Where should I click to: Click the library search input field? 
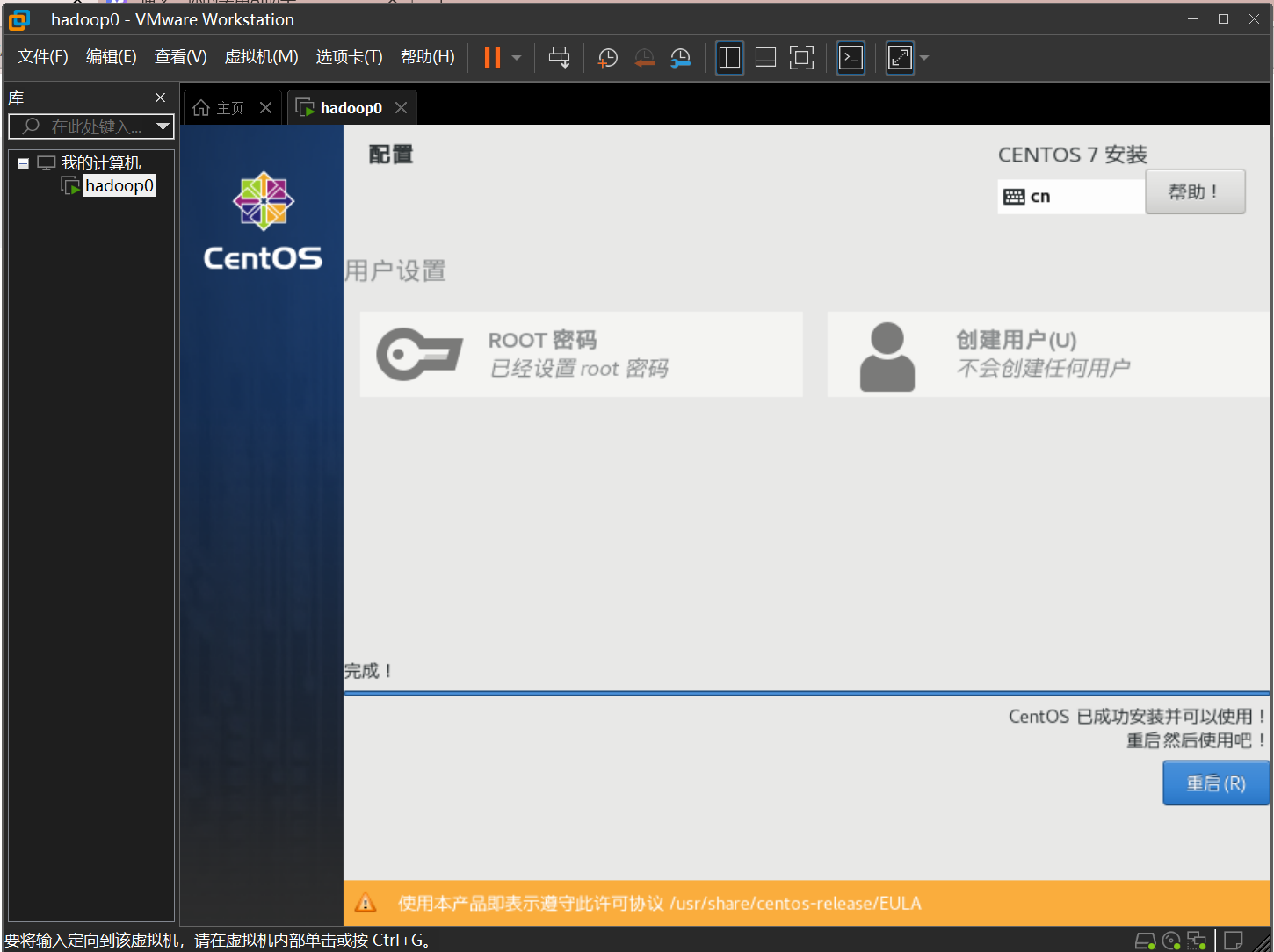[x=91, y=126]
